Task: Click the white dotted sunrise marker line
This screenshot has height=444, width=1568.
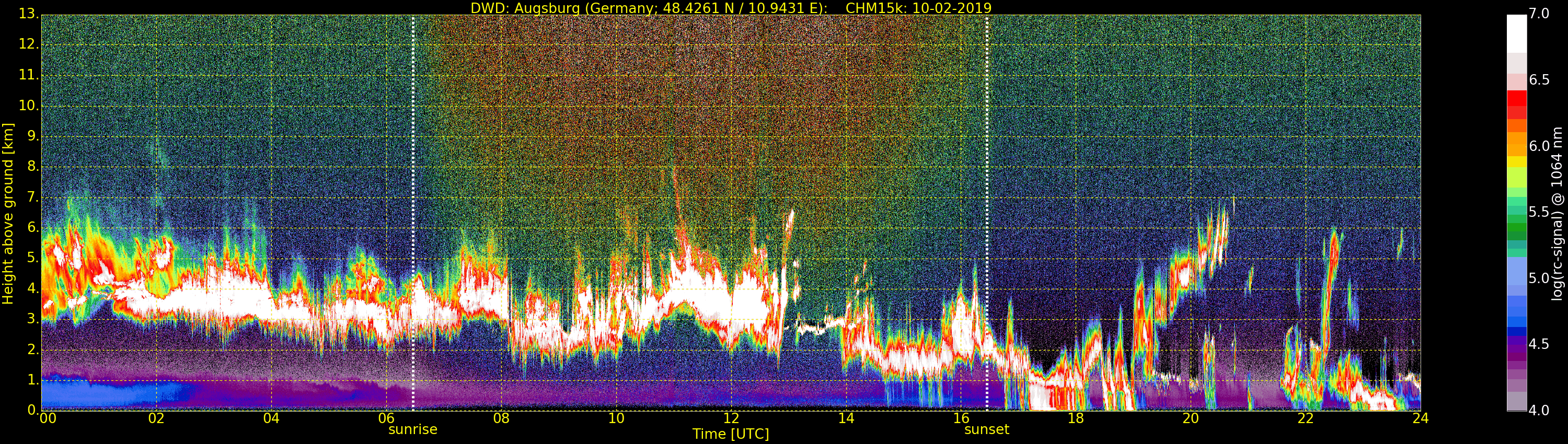Action: click(413, 213)
